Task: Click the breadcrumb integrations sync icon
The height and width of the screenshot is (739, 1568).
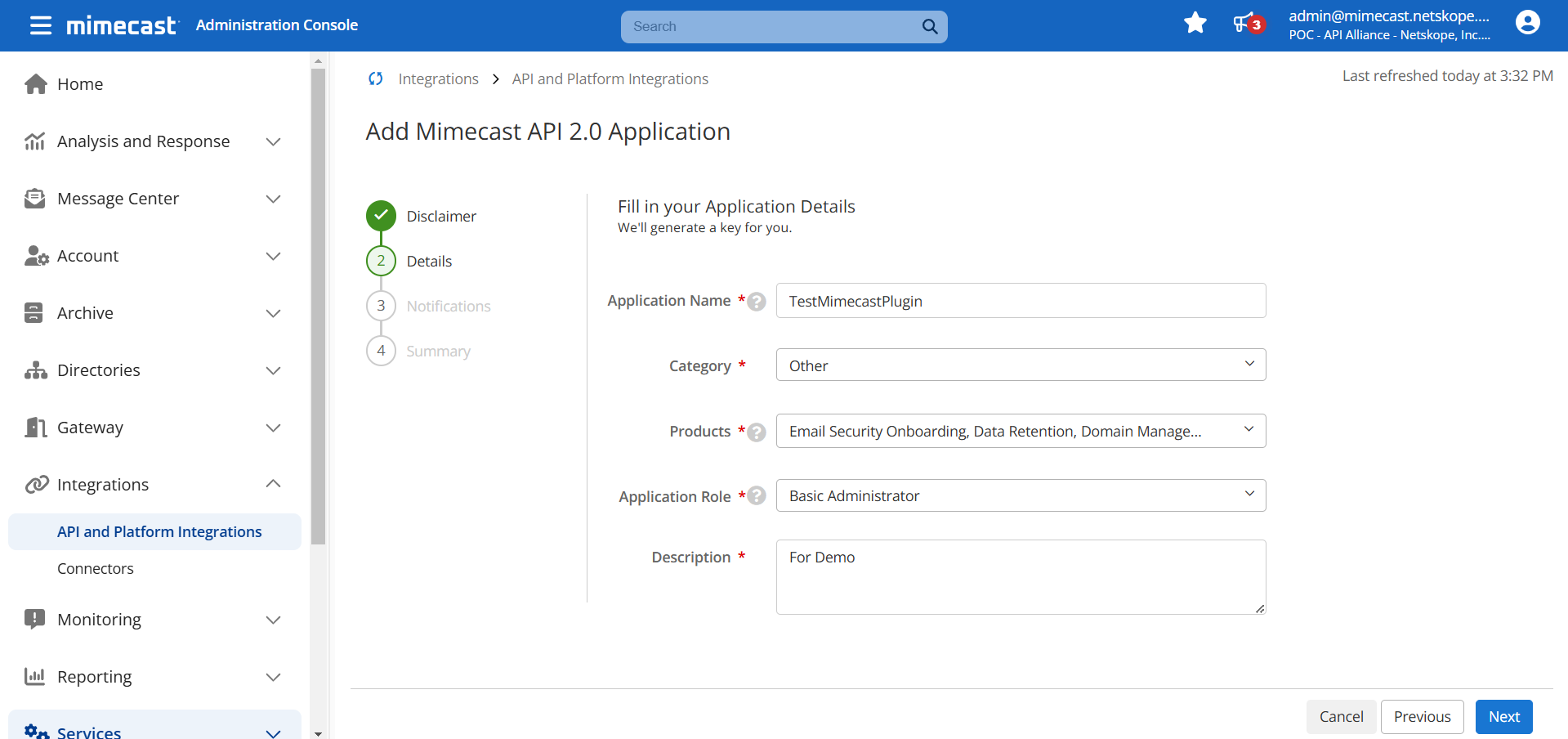Action: coord(376,78)
